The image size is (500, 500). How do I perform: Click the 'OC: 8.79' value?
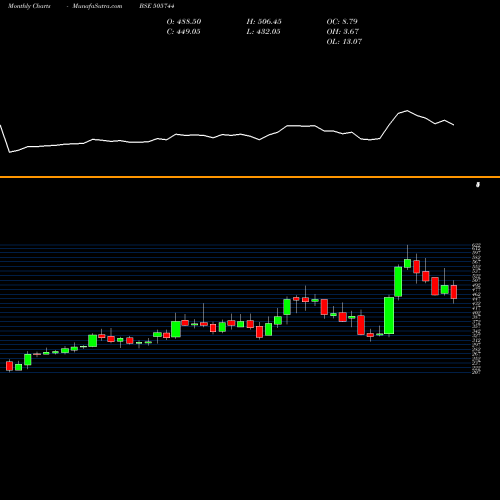342,22
